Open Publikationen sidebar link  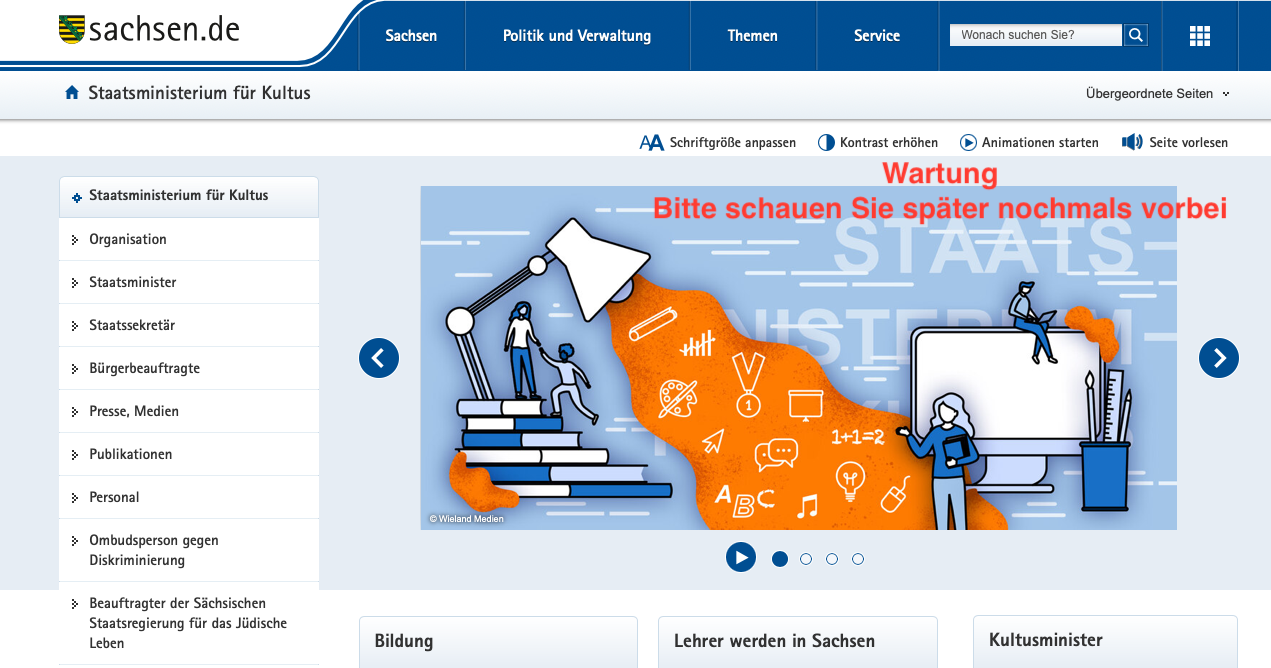tap(131, 454)
